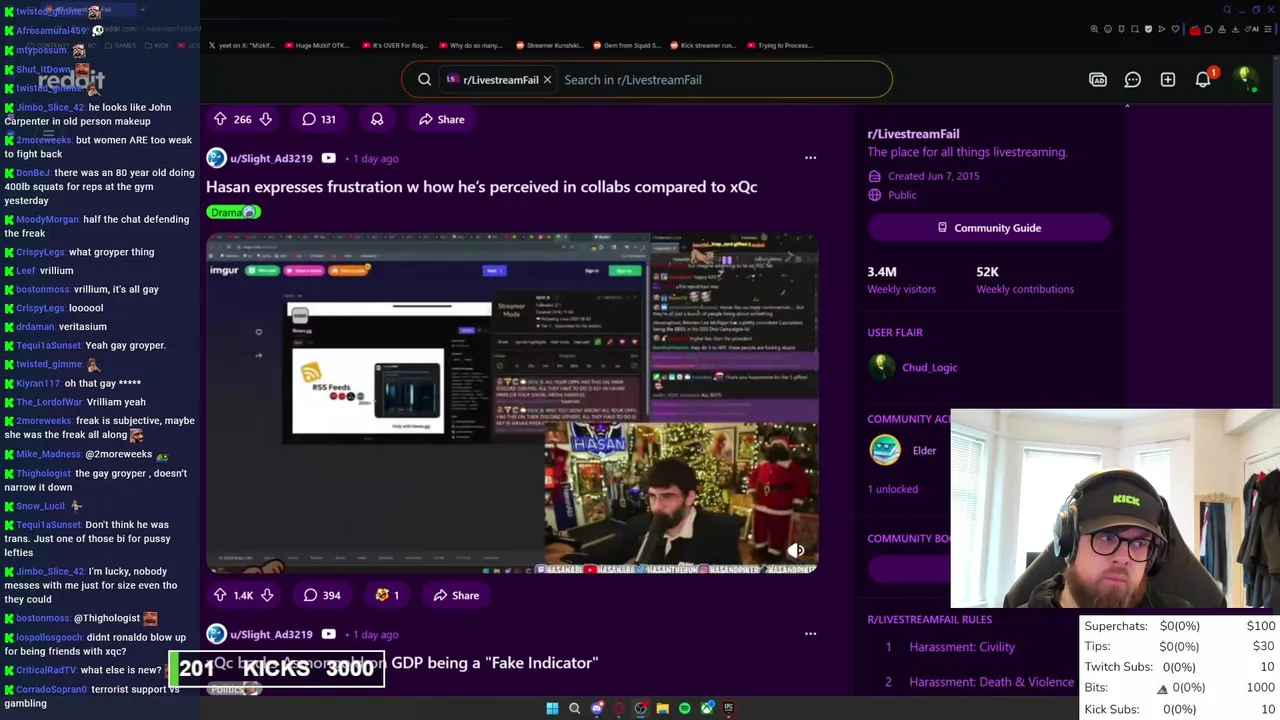Expand rule 1 Harassment: Civility
The width and height of the screenshot is (1280, 720).
(x=962, y=647)
